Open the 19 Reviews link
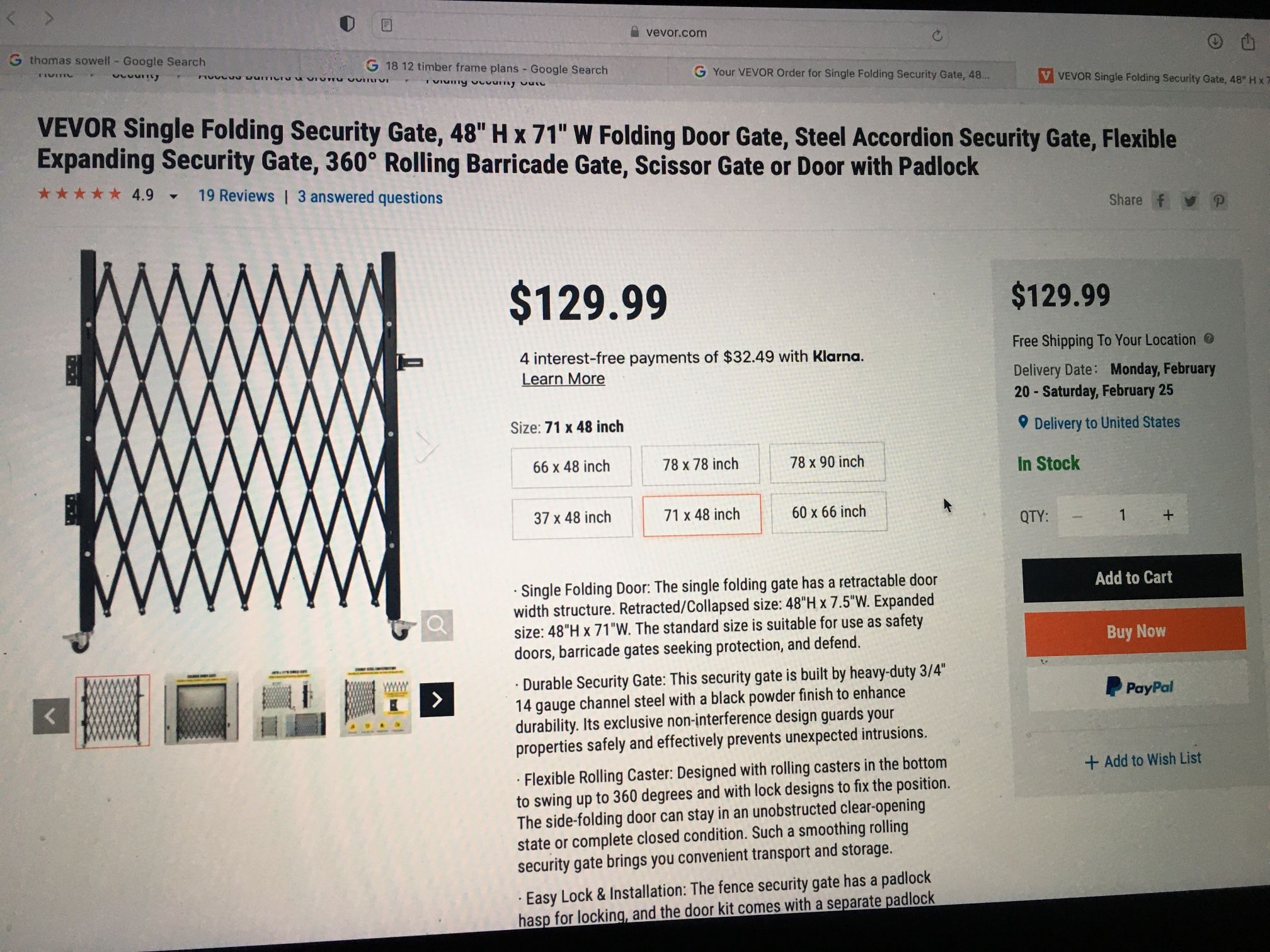This screenshot has width=1270, height=952. click(x=236, y=196)
